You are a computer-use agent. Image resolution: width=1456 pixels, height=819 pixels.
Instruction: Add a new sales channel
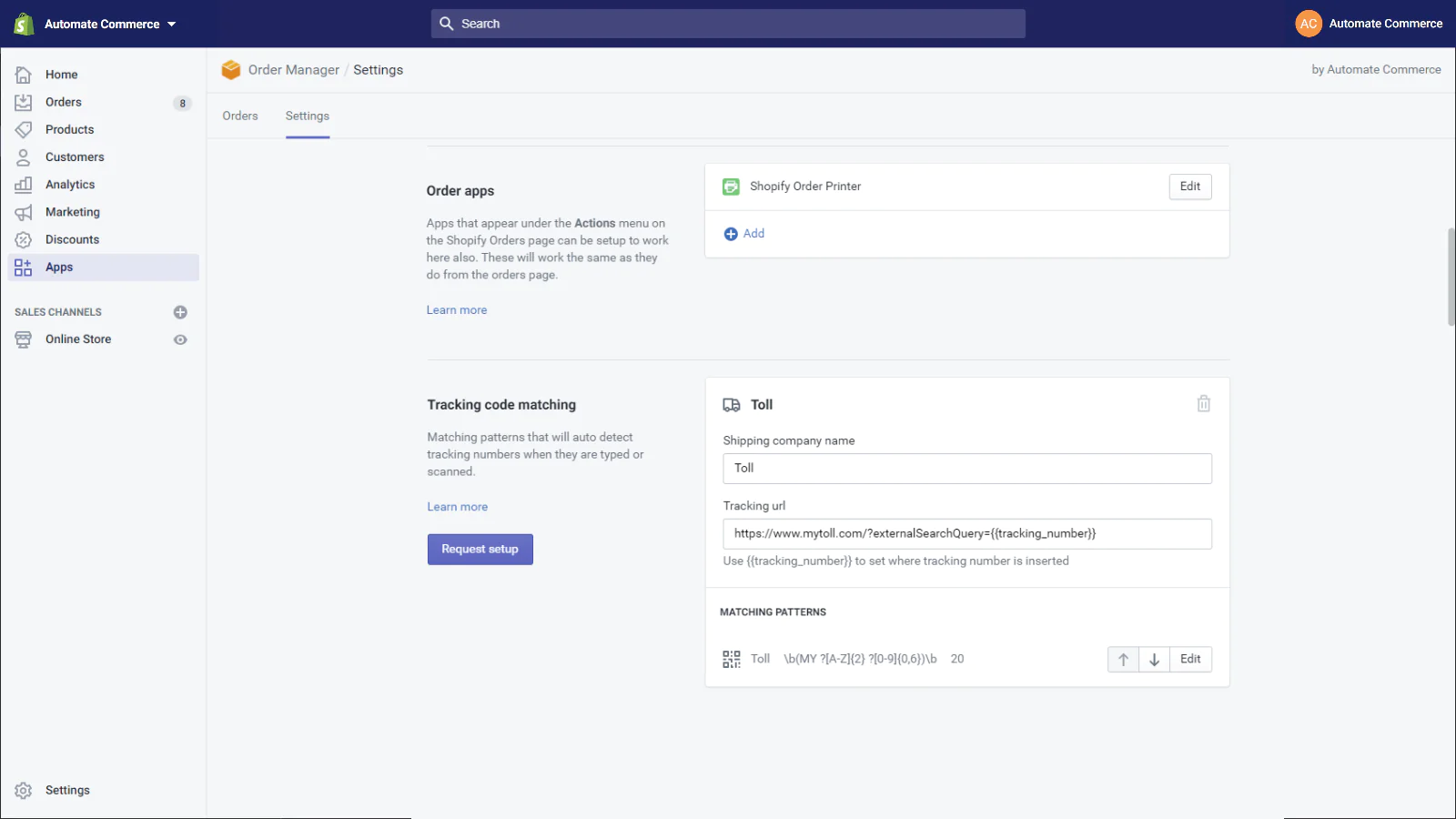[x=179, y=312]
